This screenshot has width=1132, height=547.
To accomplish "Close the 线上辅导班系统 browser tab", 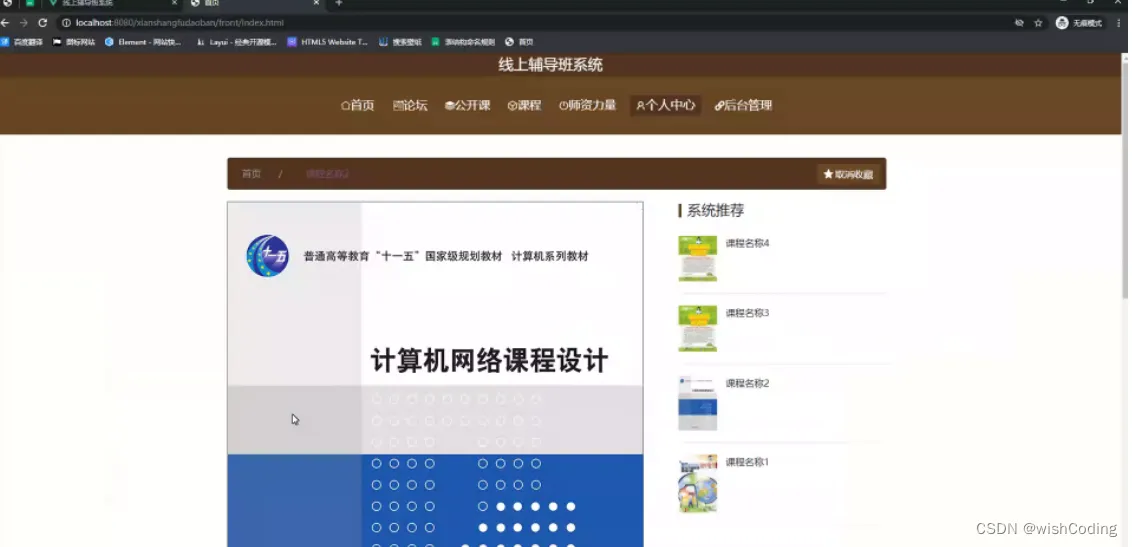I will tap(174, 4).
